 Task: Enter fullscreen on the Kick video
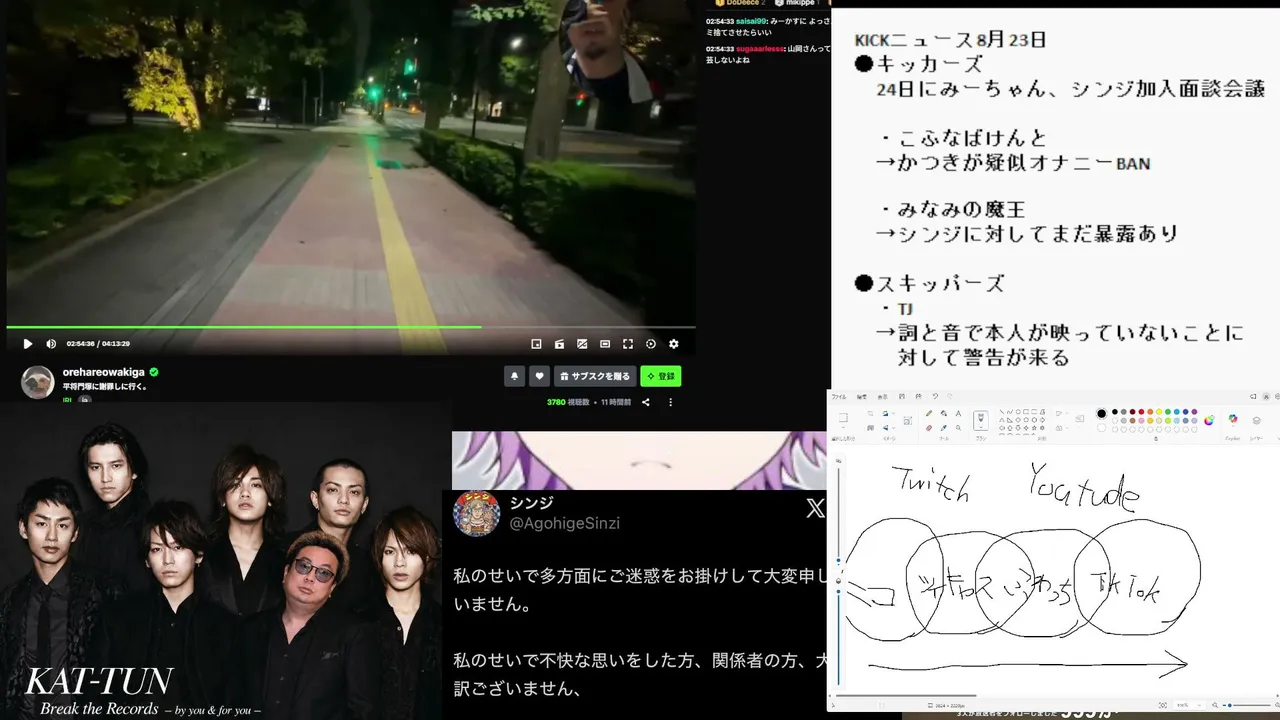pos(628,344)
